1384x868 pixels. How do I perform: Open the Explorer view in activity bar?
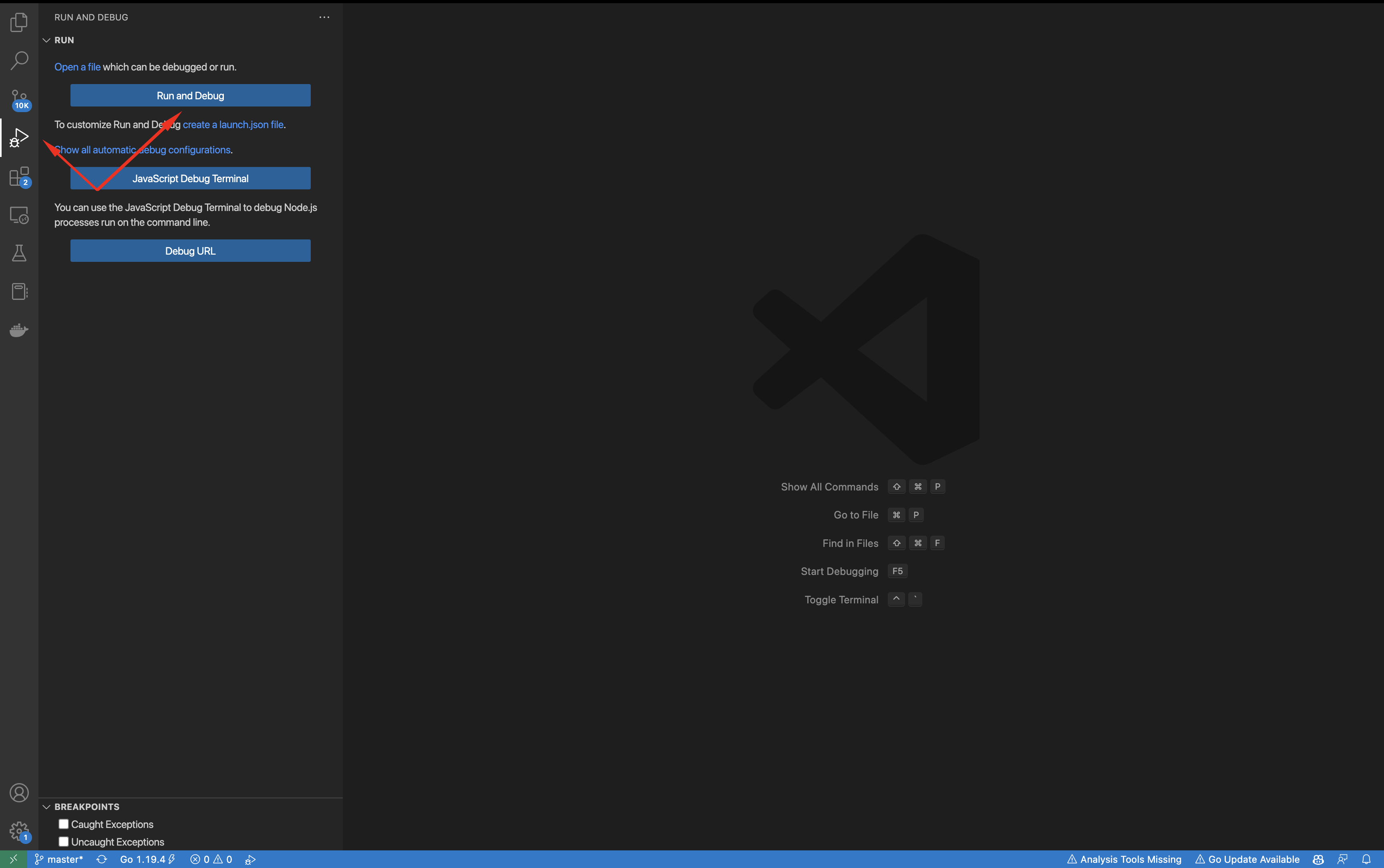[x=19, y=22]
